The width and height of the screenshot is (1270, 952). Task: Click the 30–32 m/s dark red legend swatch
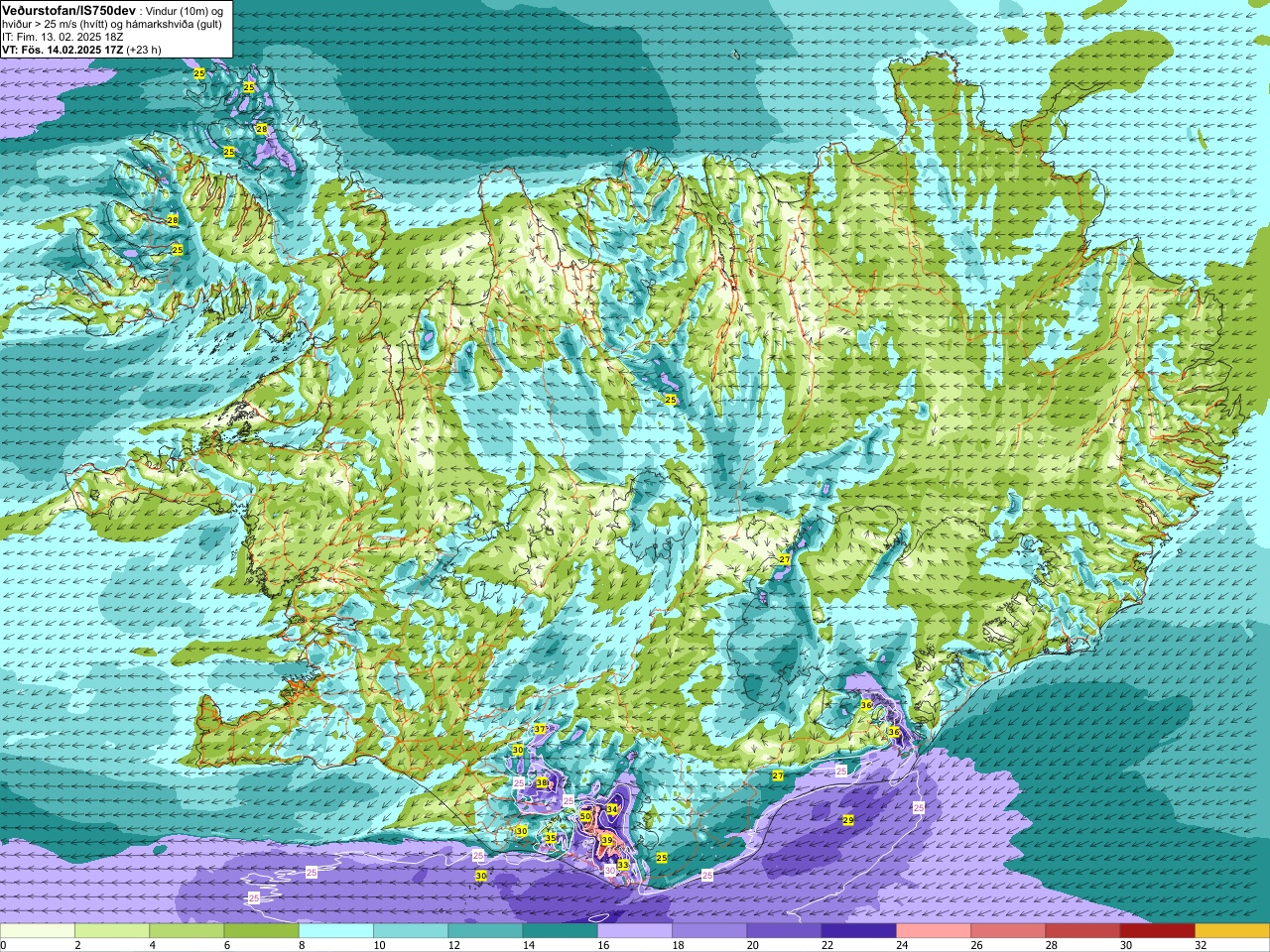1158,931
